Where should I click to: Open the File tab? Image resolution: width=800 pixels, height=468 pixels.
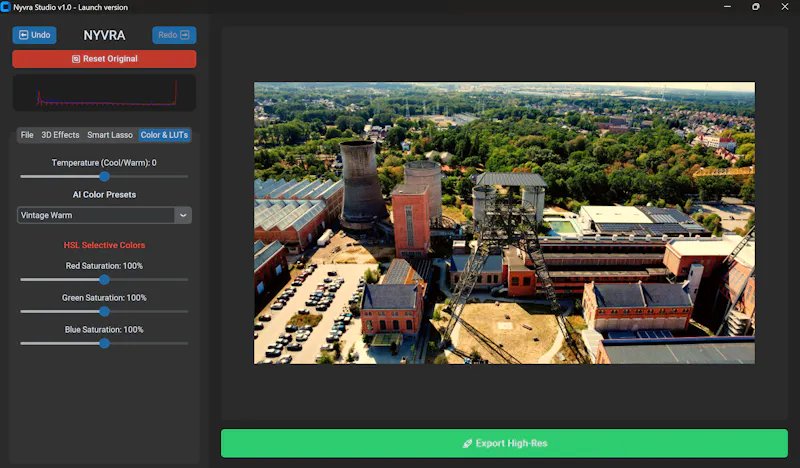click(27, 135)
